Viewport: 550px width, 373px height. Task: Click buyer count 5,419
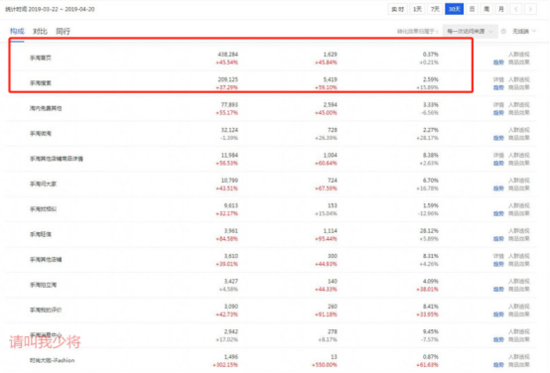[x=330, y=80]
